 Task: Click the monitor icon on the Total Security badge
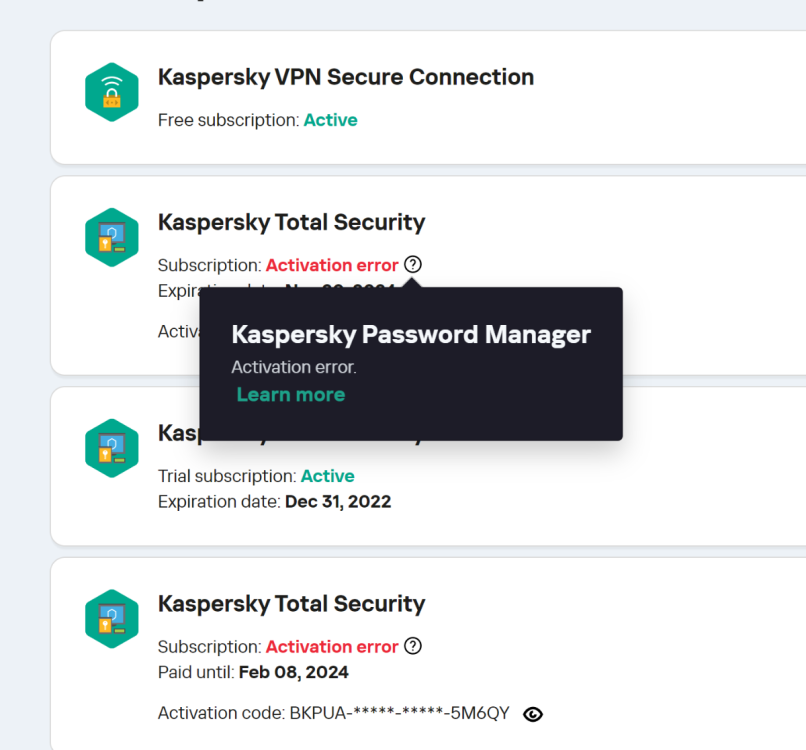pos(111,230)
